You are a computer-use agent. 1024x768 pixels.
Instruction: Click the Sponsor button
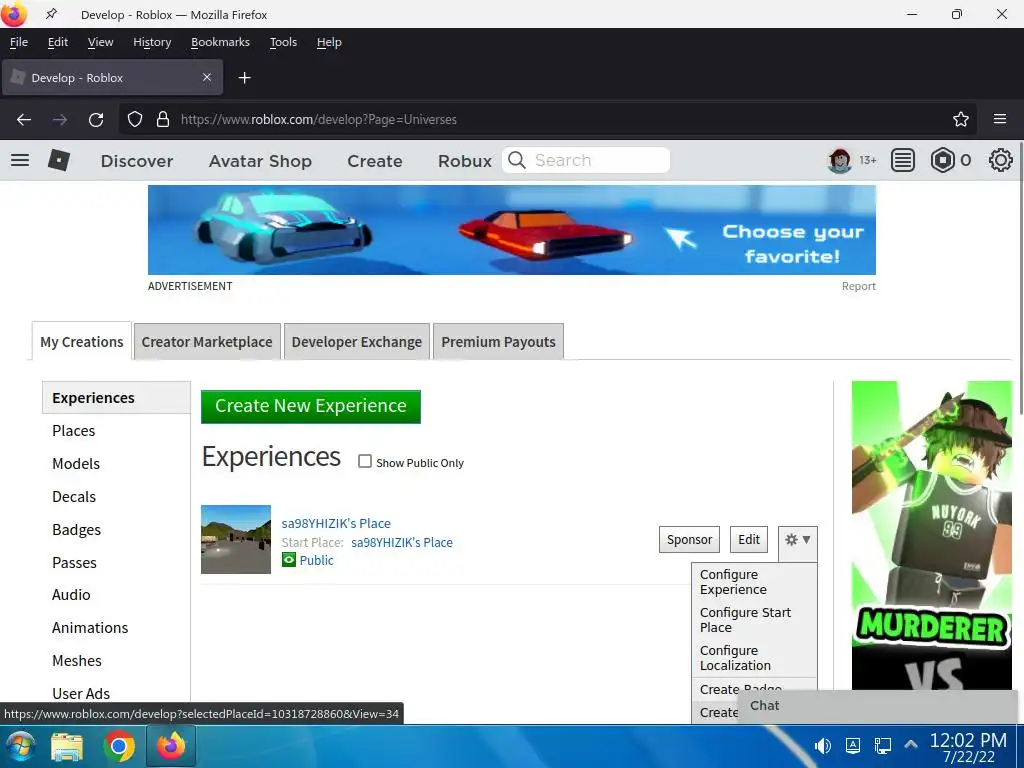689,539
